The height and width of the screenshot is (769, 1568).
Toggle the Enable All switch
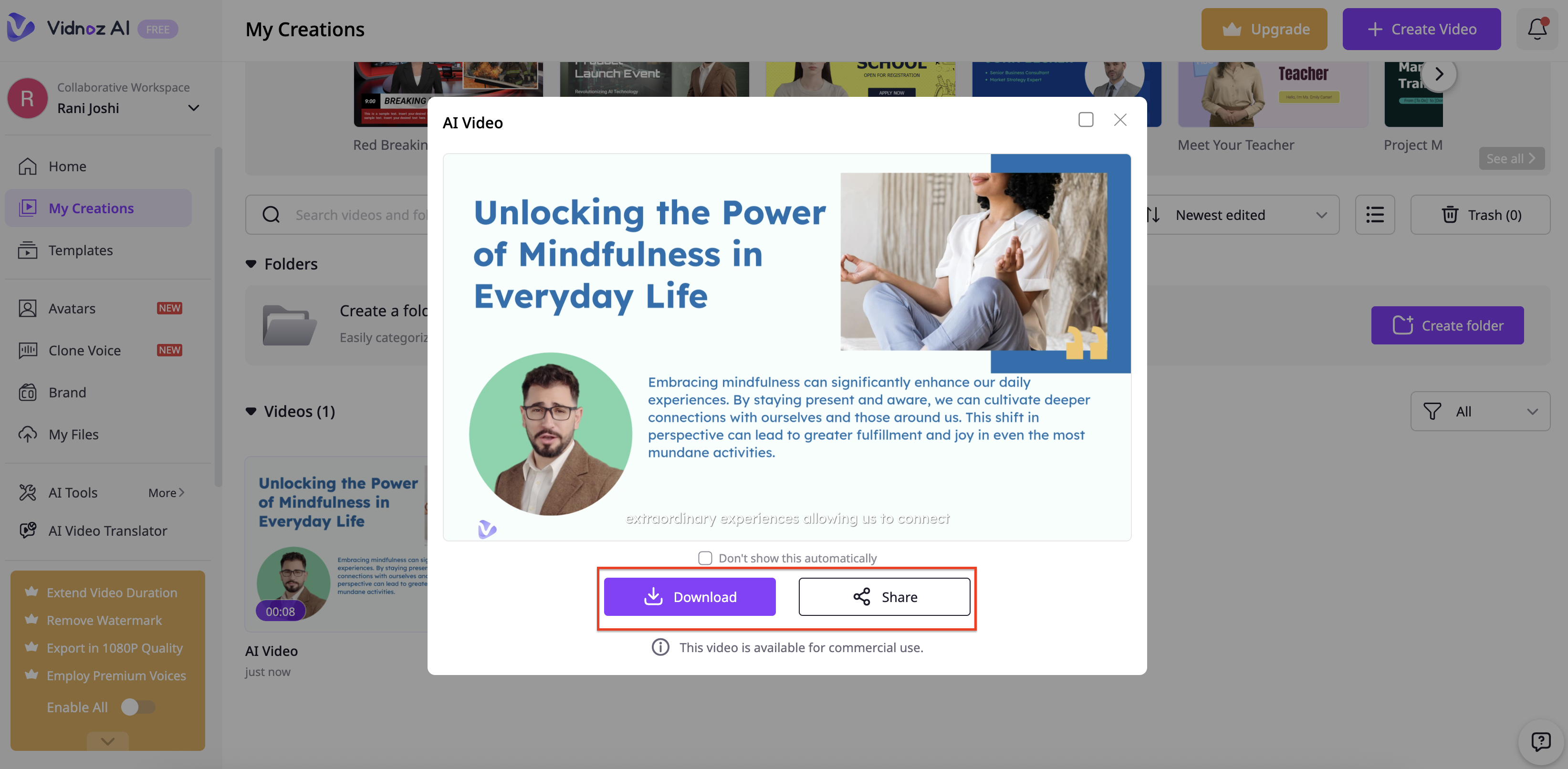[137, 707]
